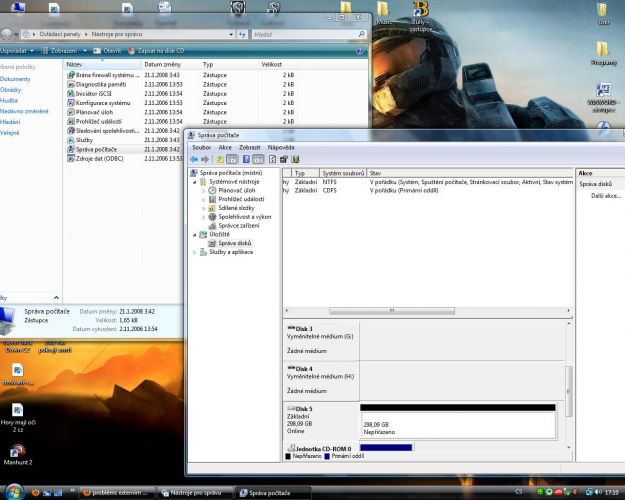The height and width of the screenshot is (500, 625).
Task: Expand the Sdílené složky node
Action: coord(204,208)
